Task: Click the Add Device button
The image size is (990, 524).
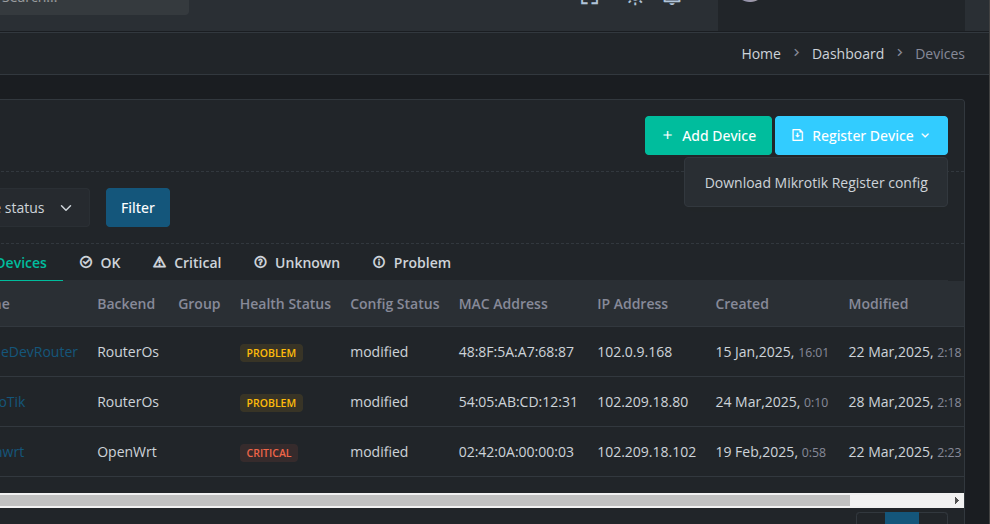Action: [708, 136]
